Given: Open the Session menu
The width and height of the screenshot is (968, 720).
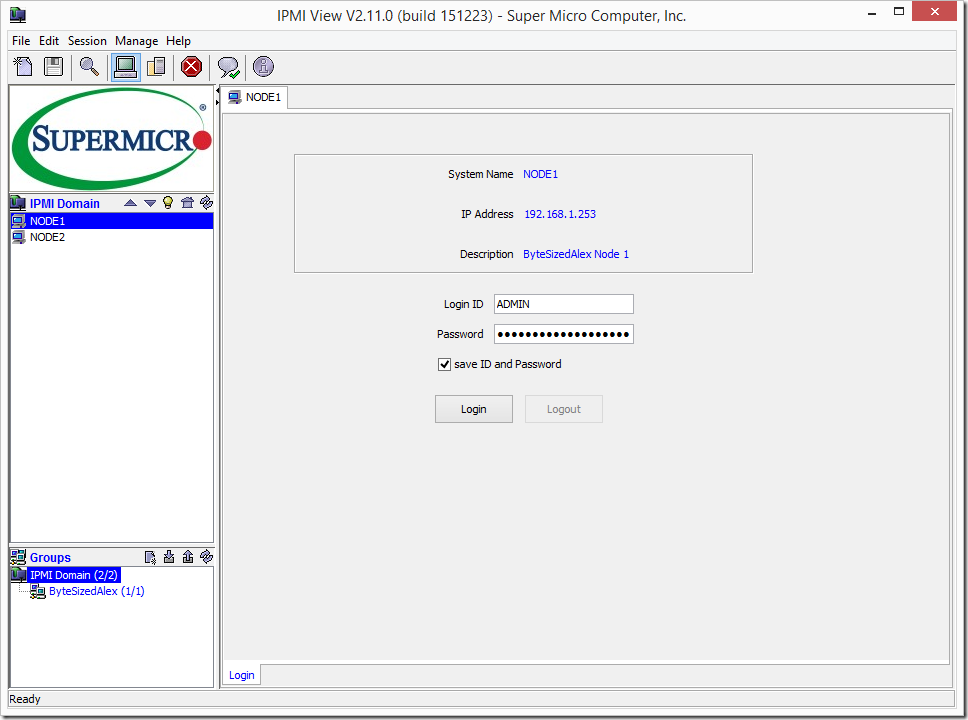Looking at the screenshot, I should [87, 41].
